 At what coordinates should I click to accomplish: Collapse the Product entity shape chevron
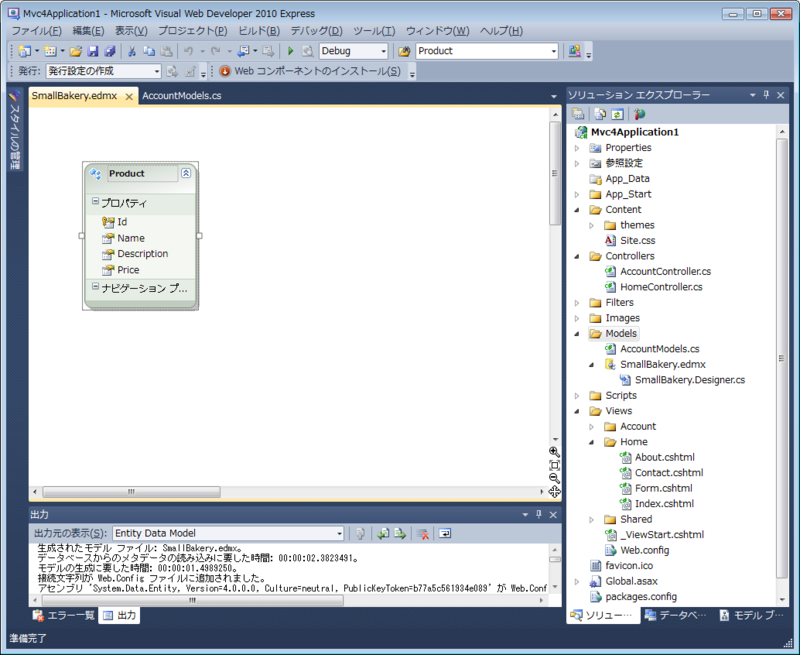[x=186, y=173]
